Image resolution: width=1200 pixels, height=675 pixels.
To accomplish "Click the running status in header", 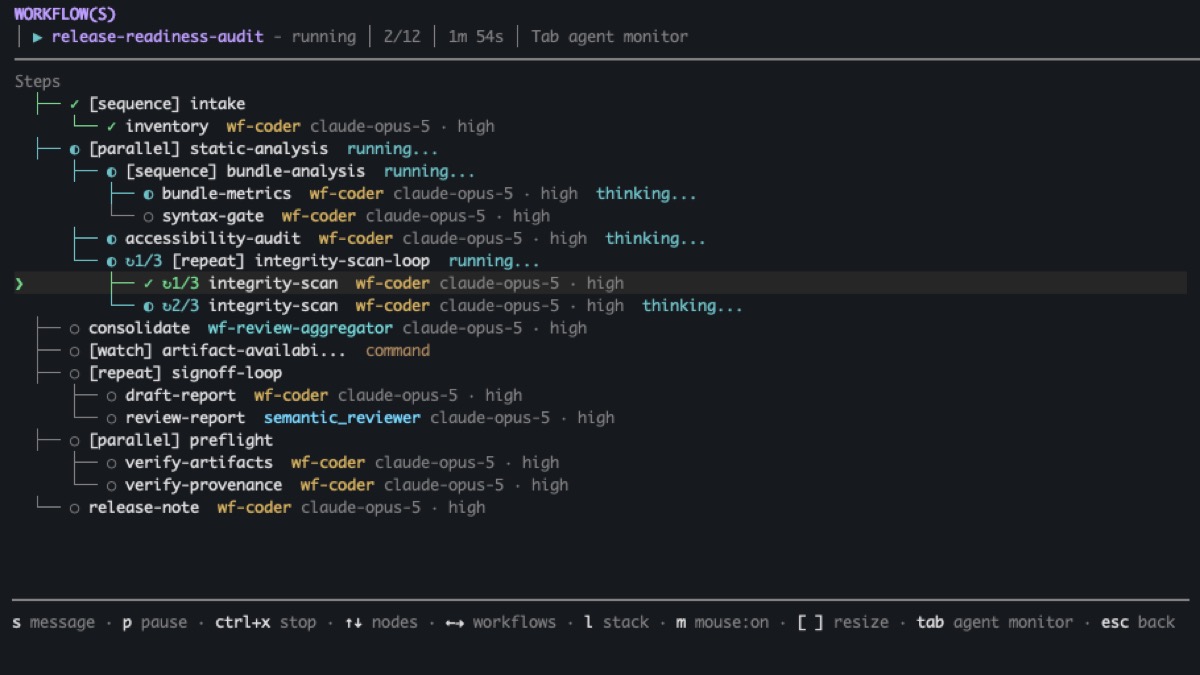I will (324, 37).
